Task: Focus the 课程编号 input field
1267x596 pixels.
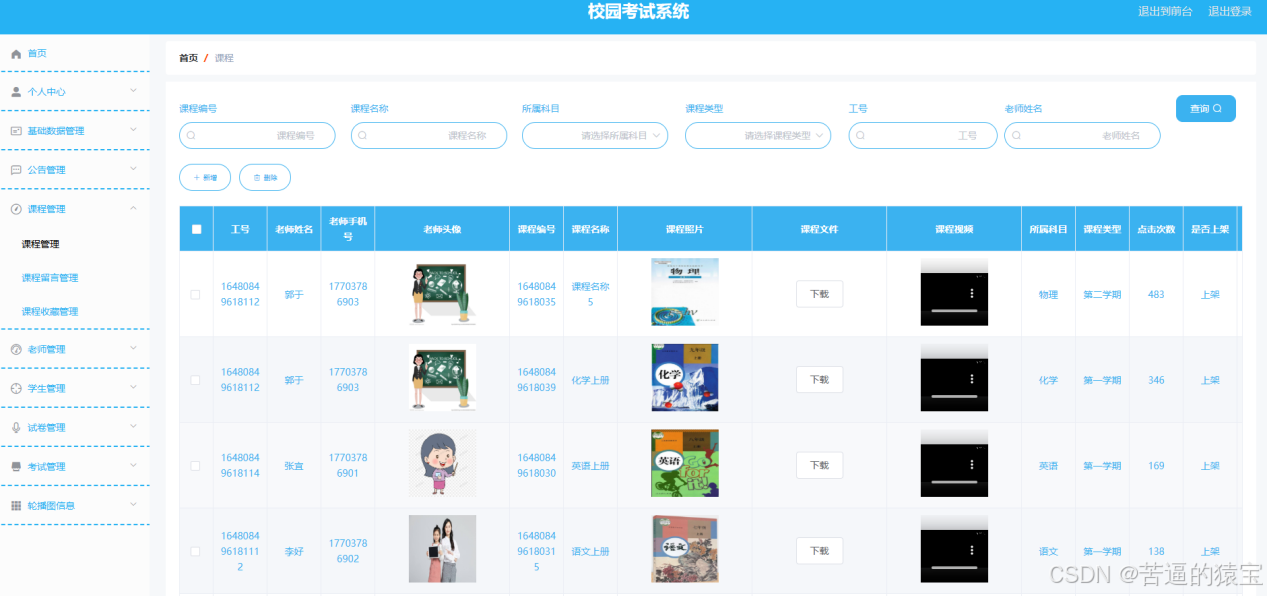Action: pos(257,135)
